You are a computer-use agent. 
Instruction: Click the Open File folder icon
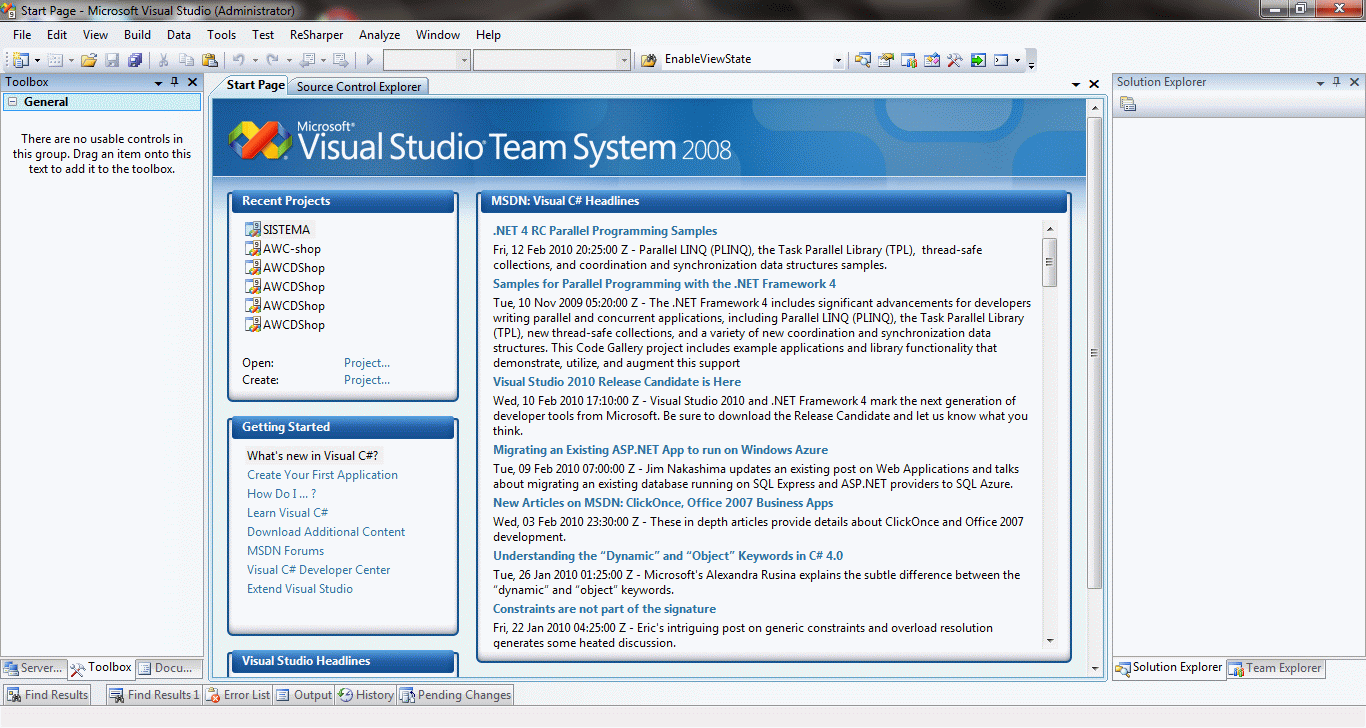(89, 60)
